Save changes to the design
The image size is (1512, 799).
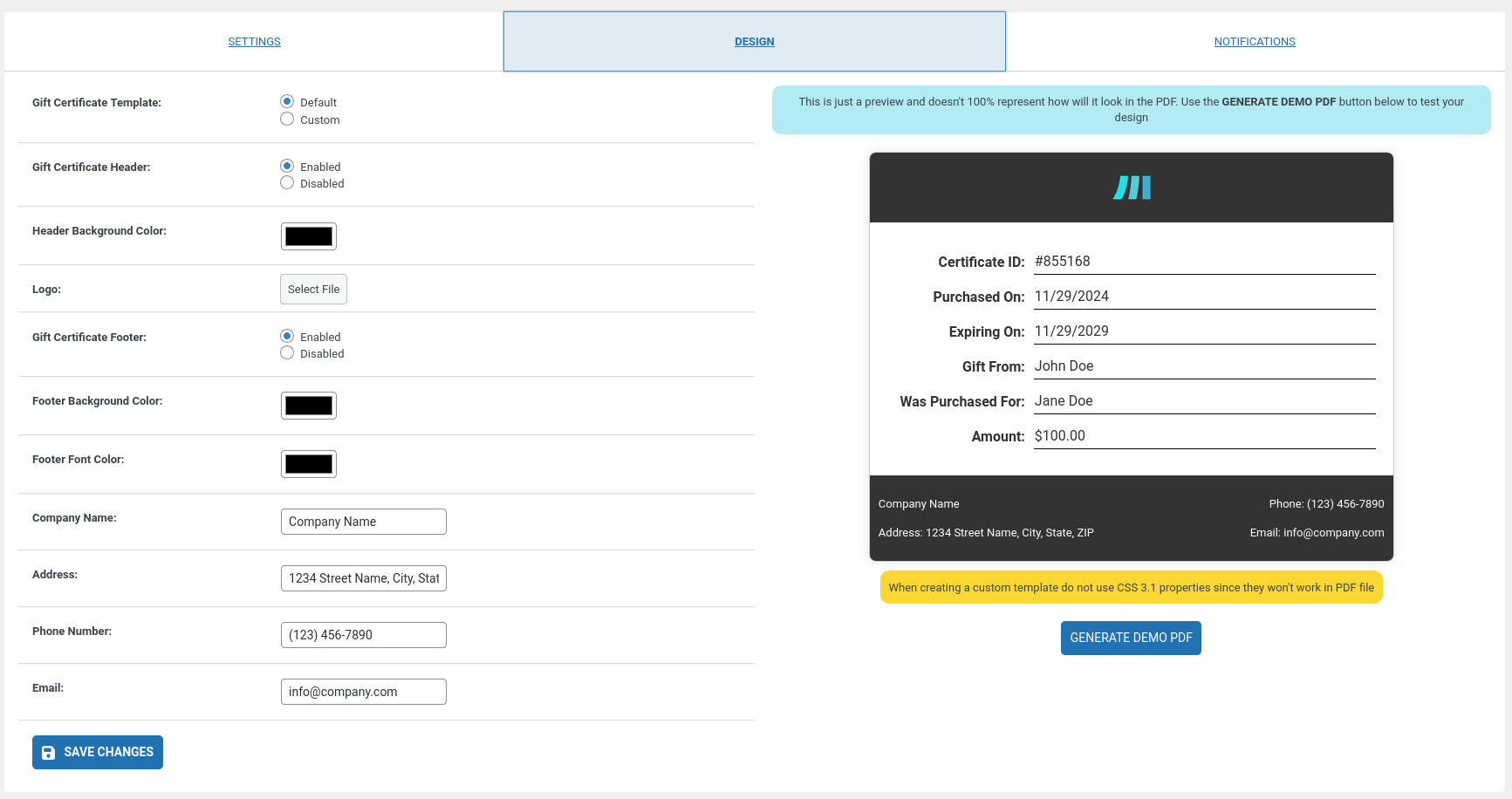98,752
